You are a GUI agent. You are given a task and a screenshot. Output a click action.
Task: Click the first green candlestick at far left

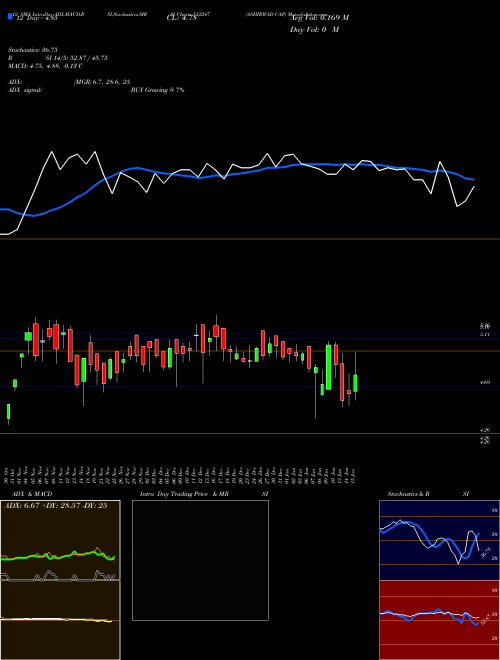8,412
